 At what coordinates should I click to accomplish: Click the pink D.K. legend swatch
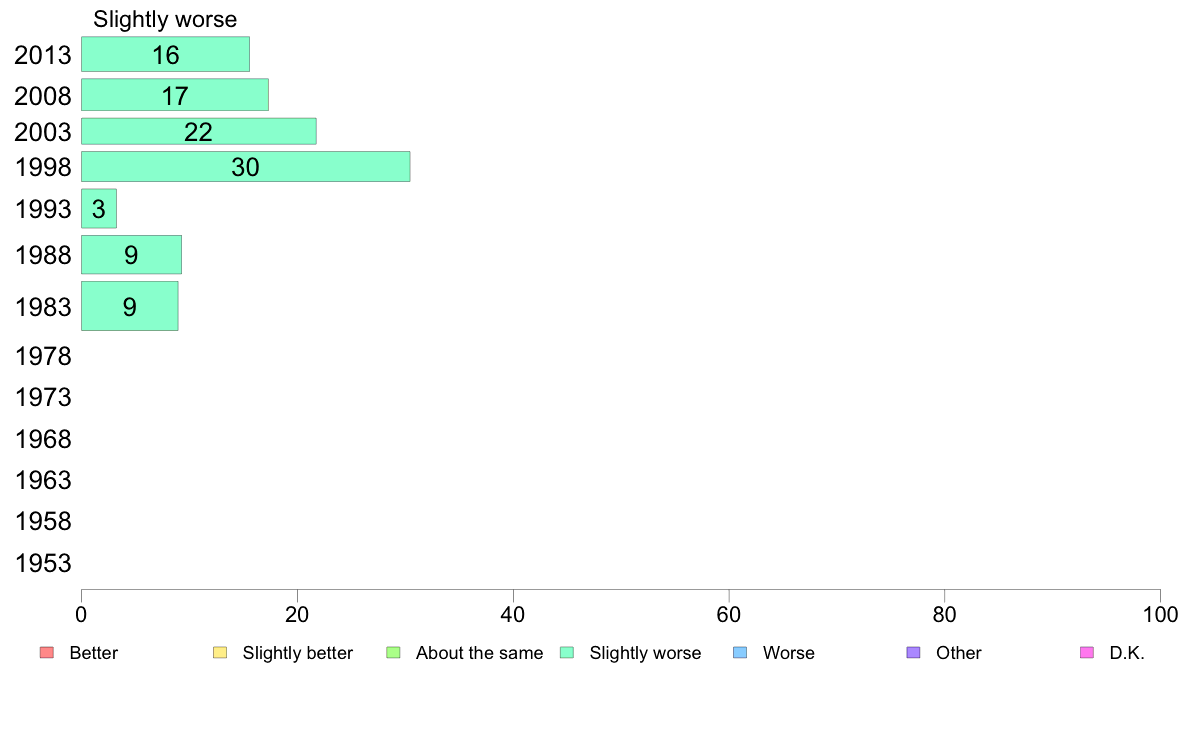point(1087,653)
